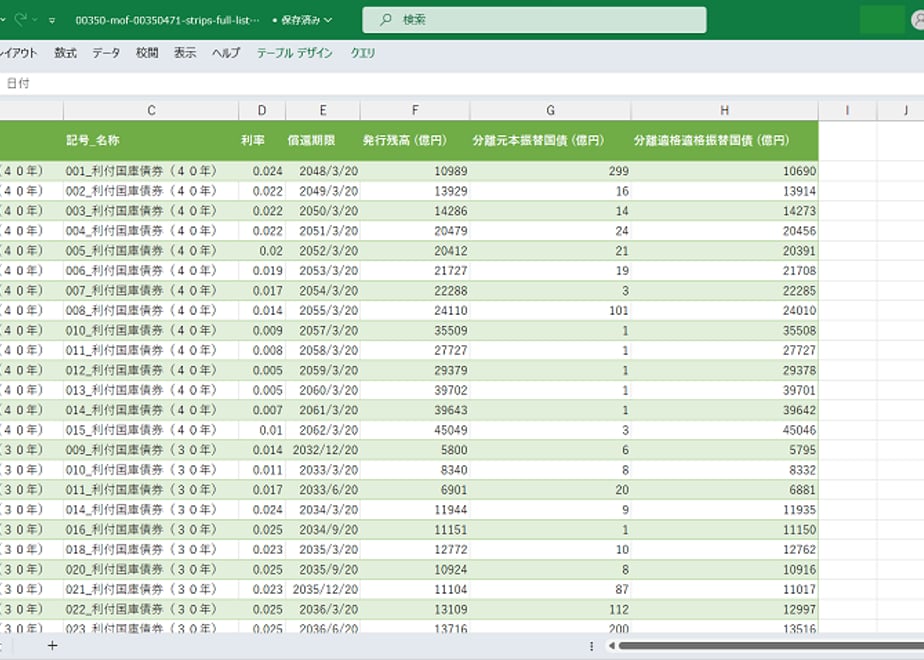Select cell with value 45046

pyautogui.click(x=724, y=430)
